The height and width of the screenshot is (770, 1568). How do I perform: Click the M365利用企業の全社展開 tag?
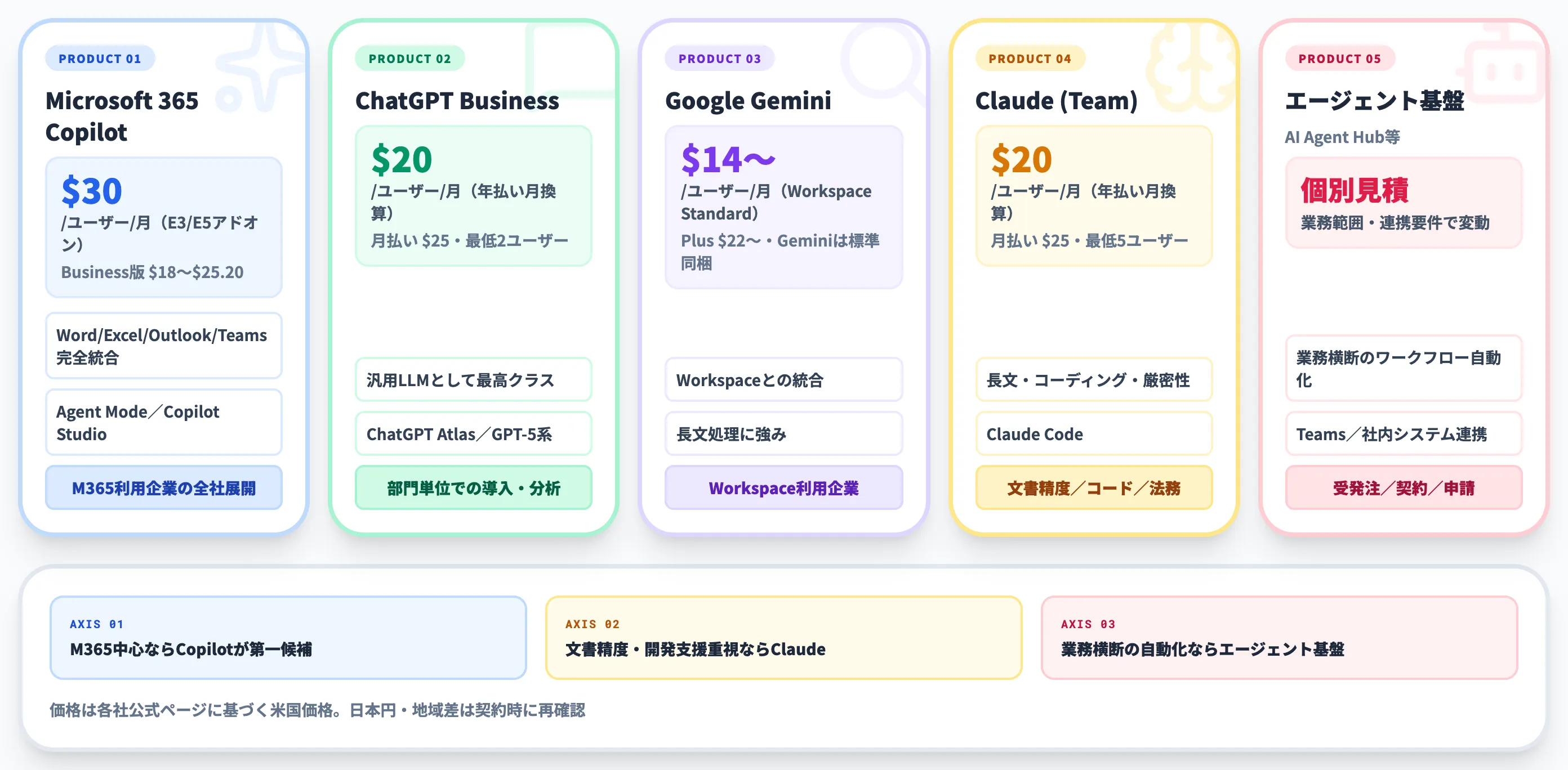click(164, 488)
